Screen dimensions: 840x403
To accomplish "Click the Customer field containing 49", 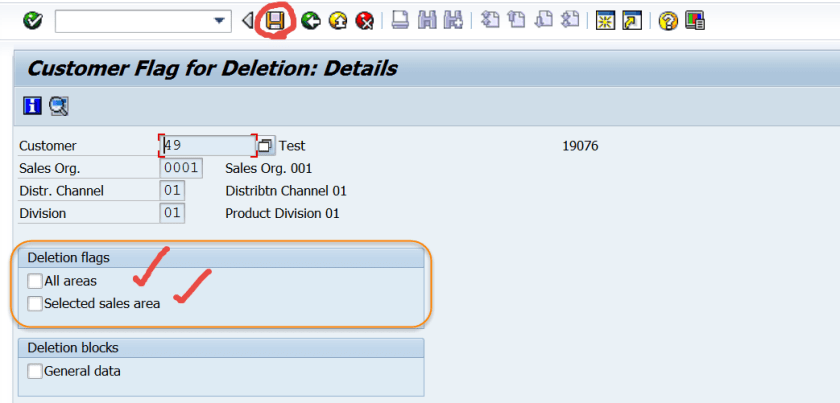I will click(208, 145).
